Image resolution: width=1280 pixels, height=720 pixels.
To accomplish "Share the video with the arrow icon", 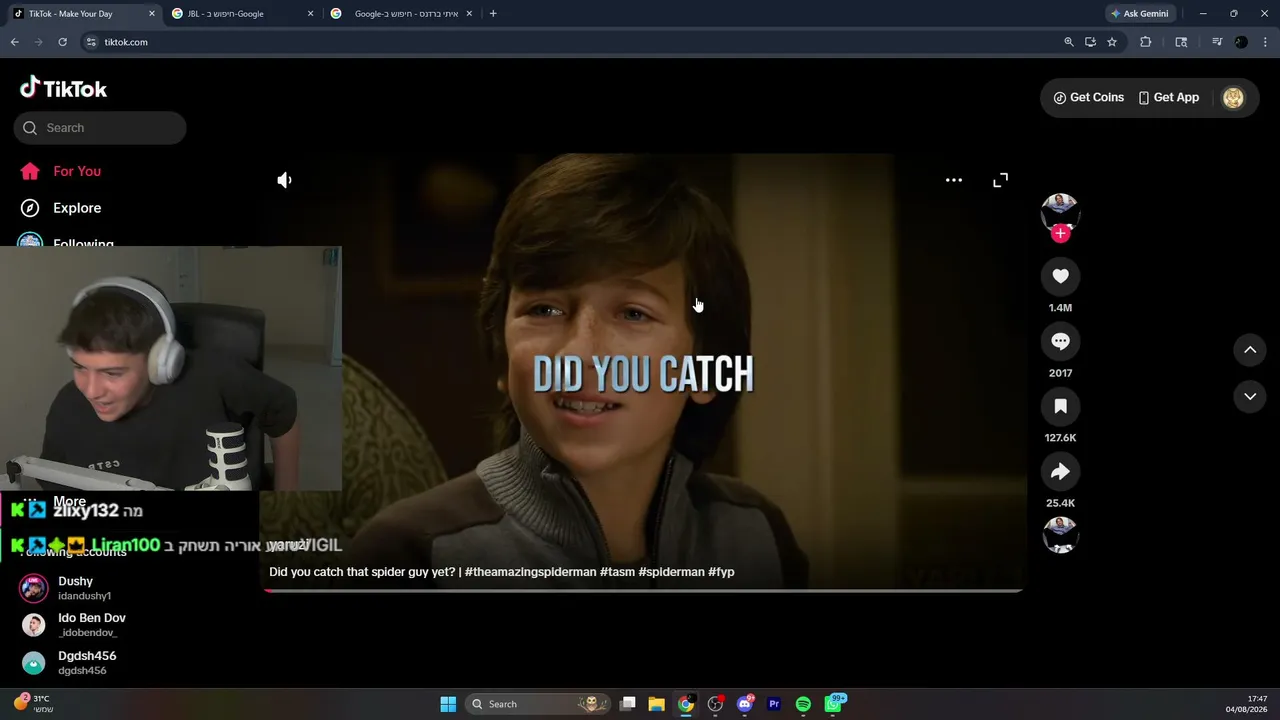I will tap(1060, 471).
